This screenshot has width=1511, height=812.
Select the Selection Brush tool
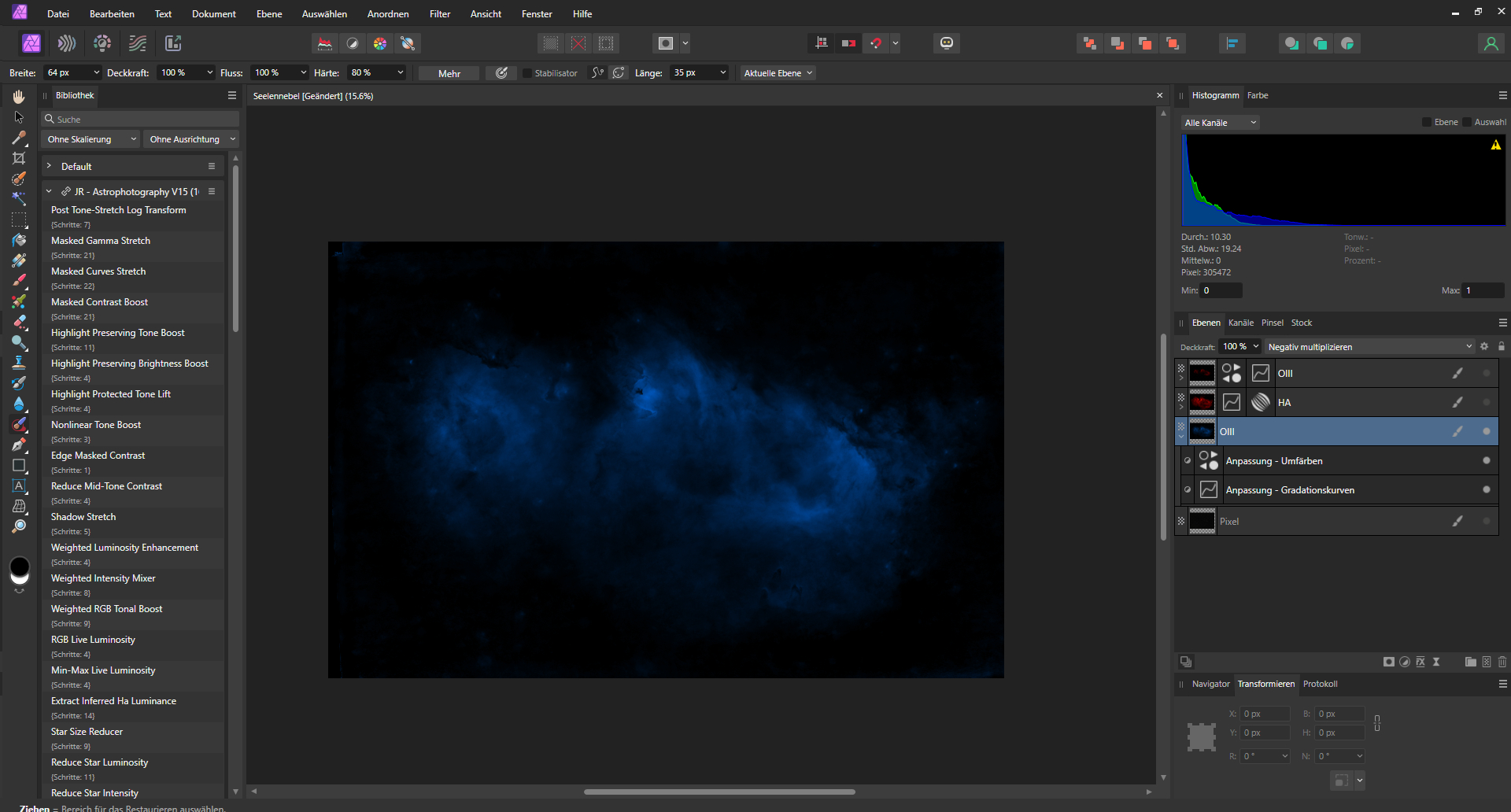[19, 179]
